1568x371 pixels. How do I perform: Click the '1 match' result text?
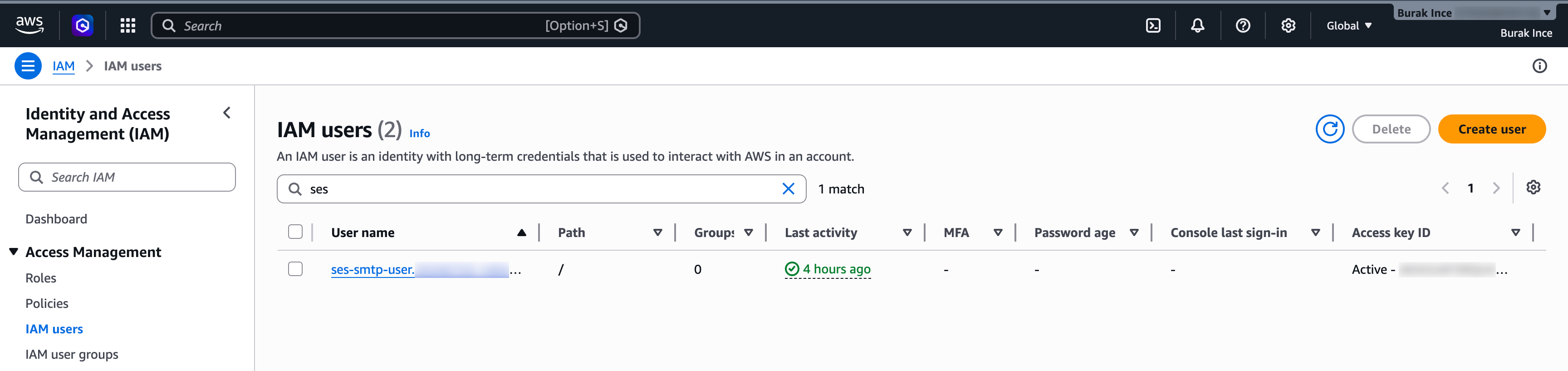click(841, 189)
